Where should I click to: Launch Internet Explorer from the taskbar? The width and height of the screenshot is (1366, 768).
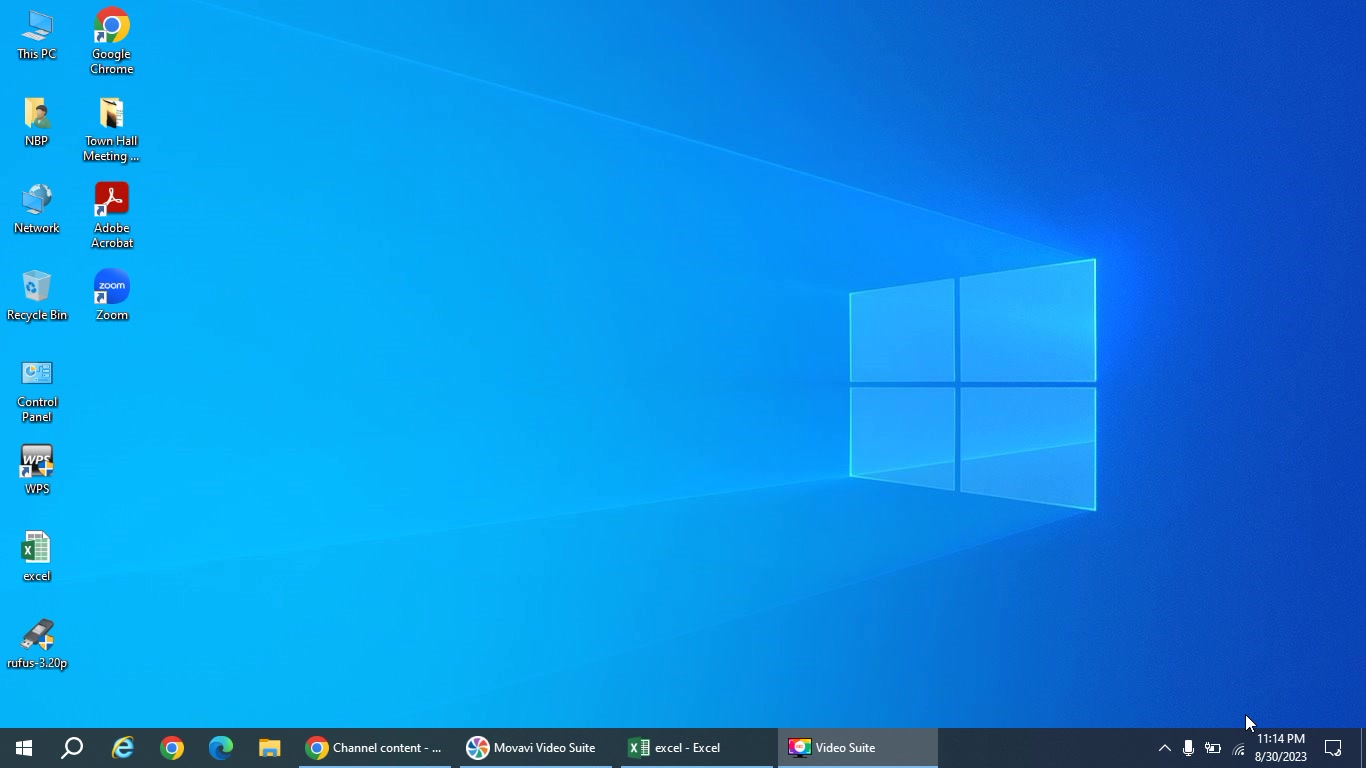122,748
